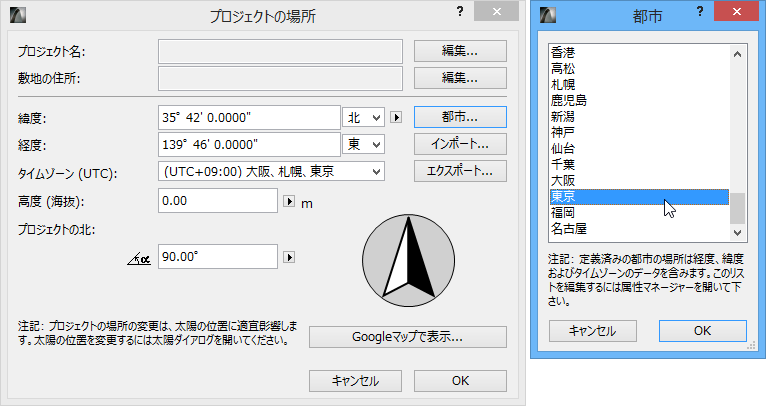This screenshot has height=409, width=768.
Task: Click the city list scroll up arrow
Action: click(x=738, y=54)
